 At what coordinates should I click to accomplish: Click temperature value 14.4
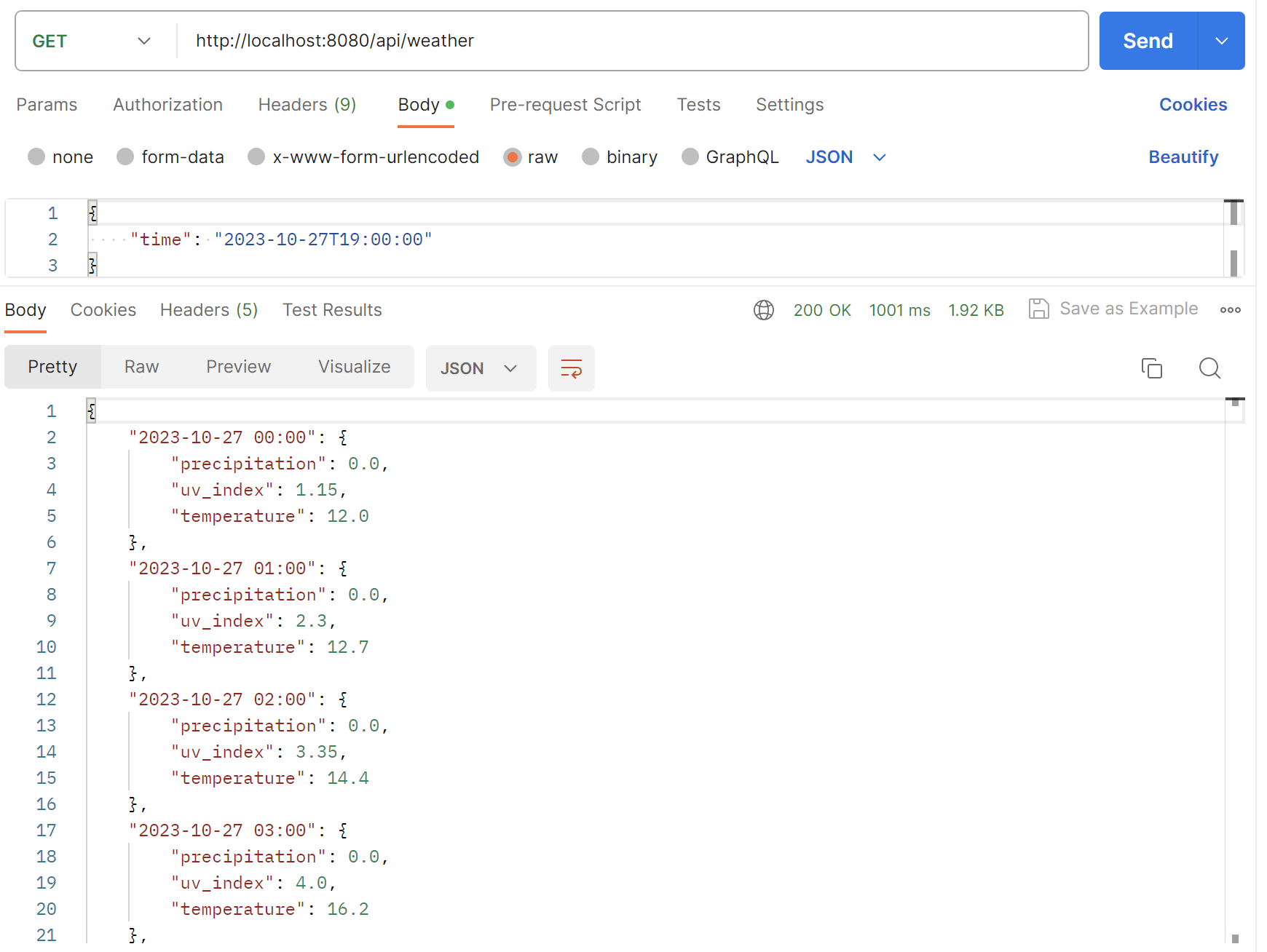(x=347, y=778)
